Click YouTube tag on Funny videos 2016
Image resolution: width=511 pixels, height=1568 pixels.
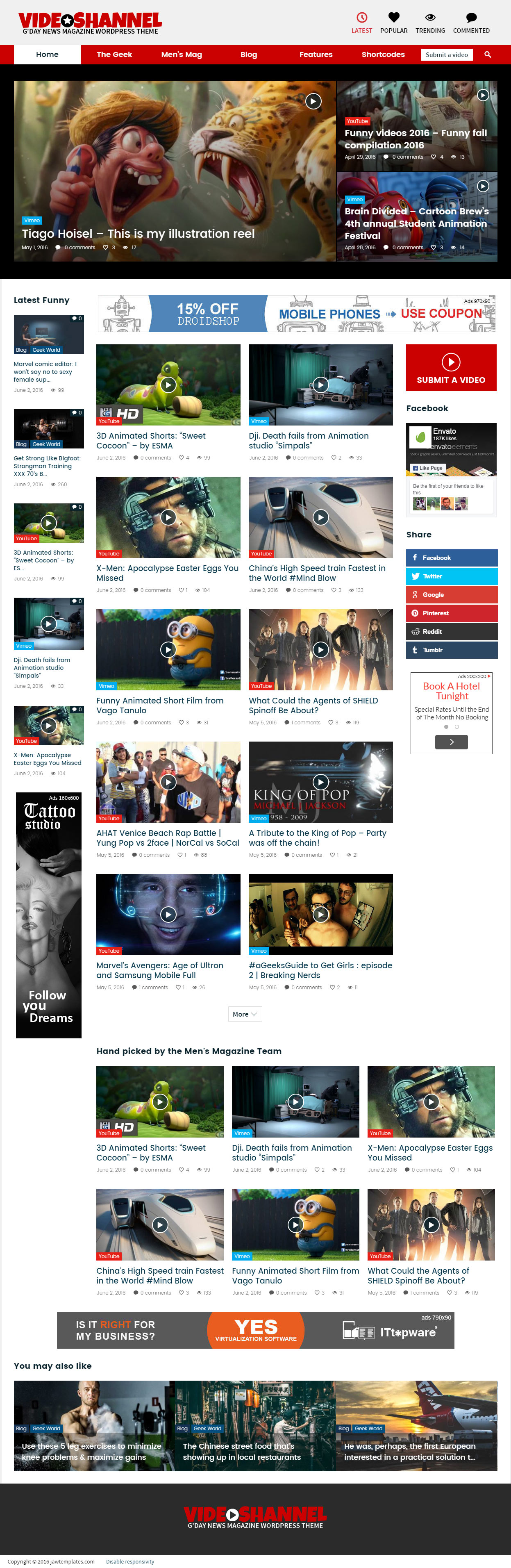[357, 121]
